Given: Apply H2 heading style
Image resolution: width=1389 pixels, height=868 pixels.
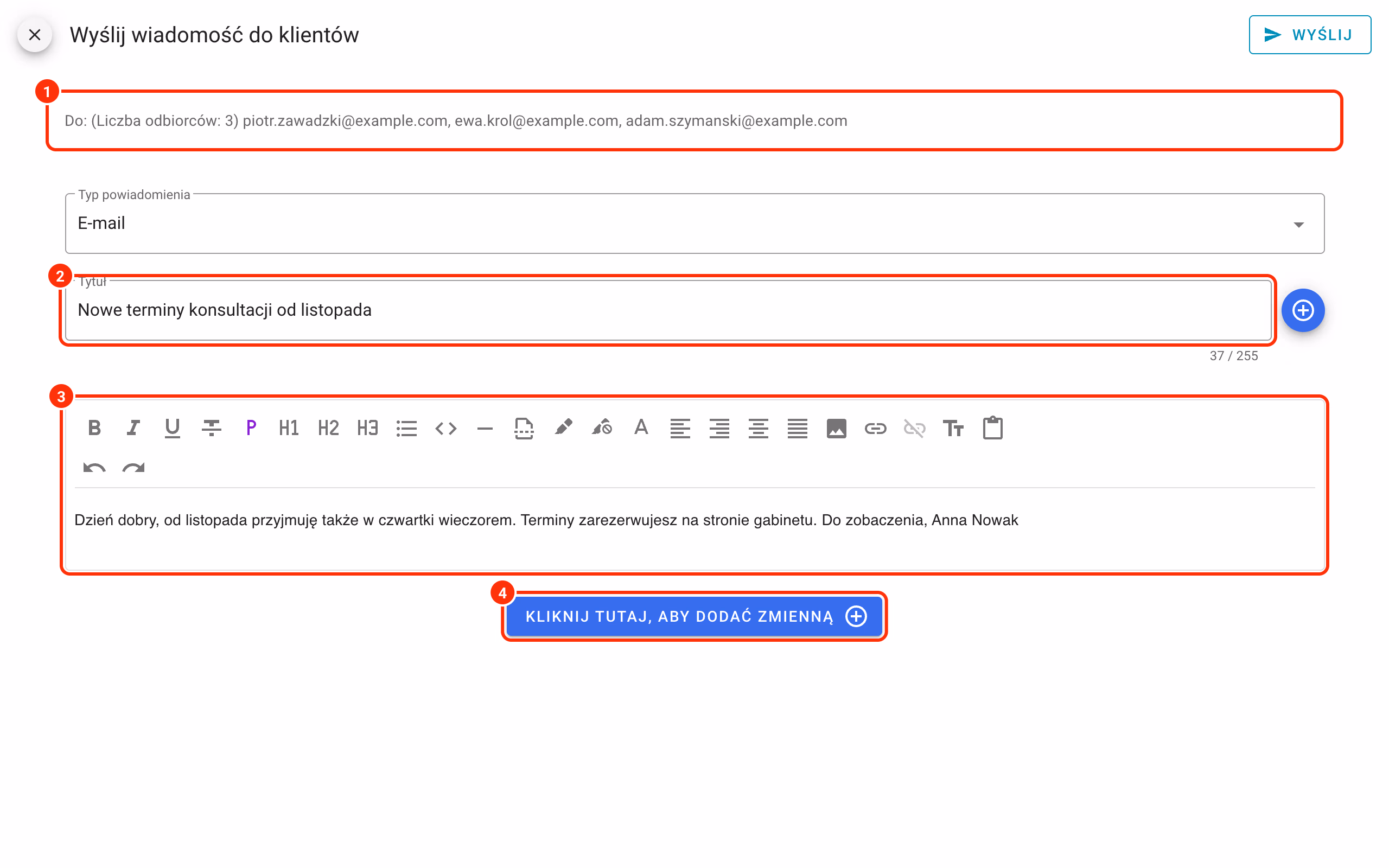Looking at the screenshot, I should [328, 428].
